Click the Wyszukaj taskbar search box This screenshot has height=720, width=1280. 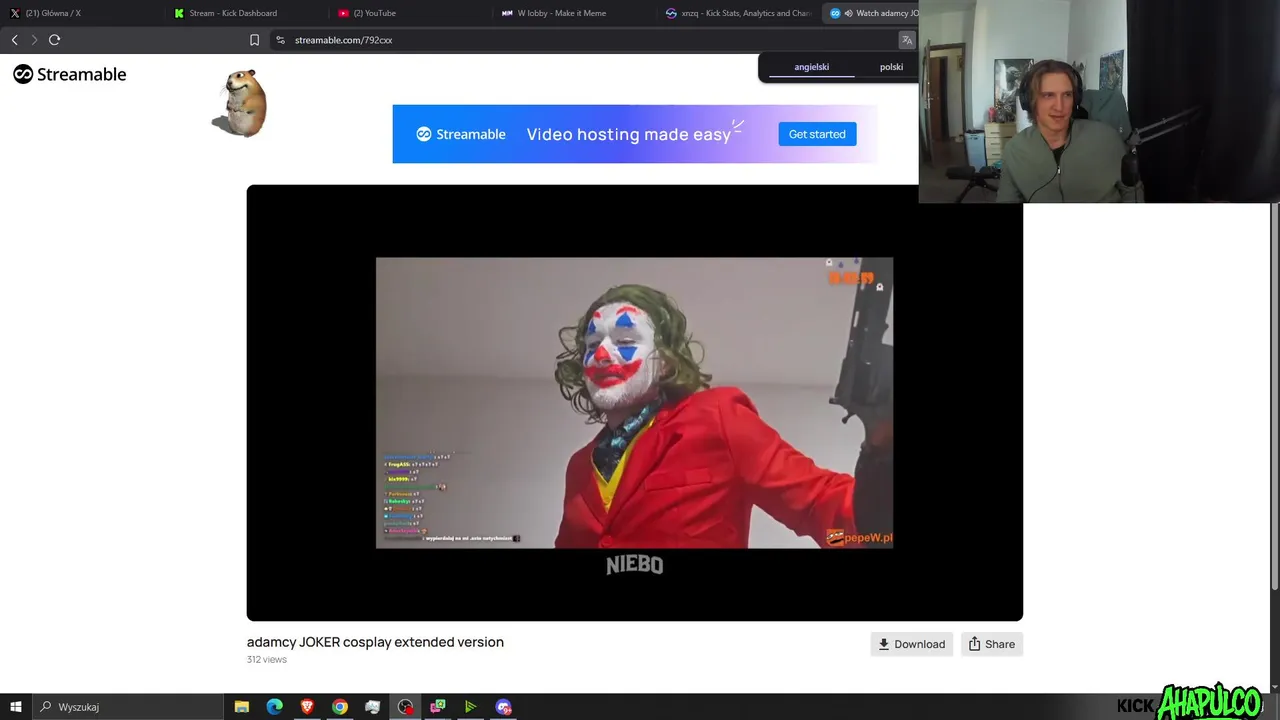(127, 707)
